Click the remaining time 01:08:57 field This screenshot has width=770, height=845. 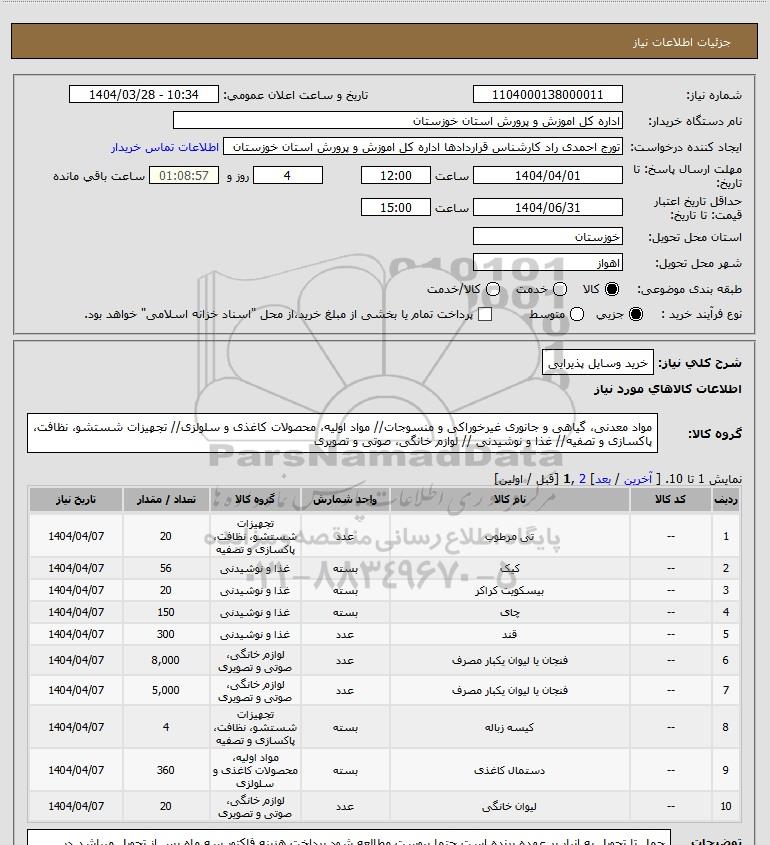click(184, 176)
